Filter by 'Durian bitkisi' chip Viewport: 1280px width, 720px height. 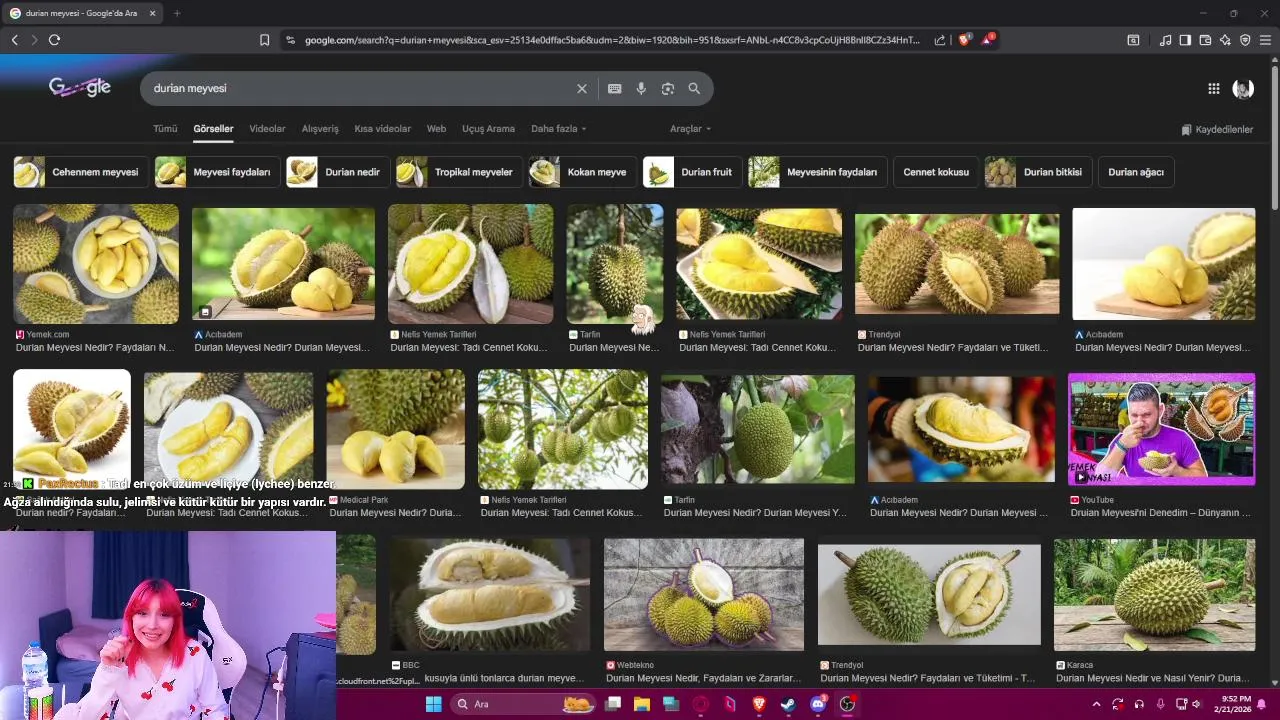(x=1038, y=172)
